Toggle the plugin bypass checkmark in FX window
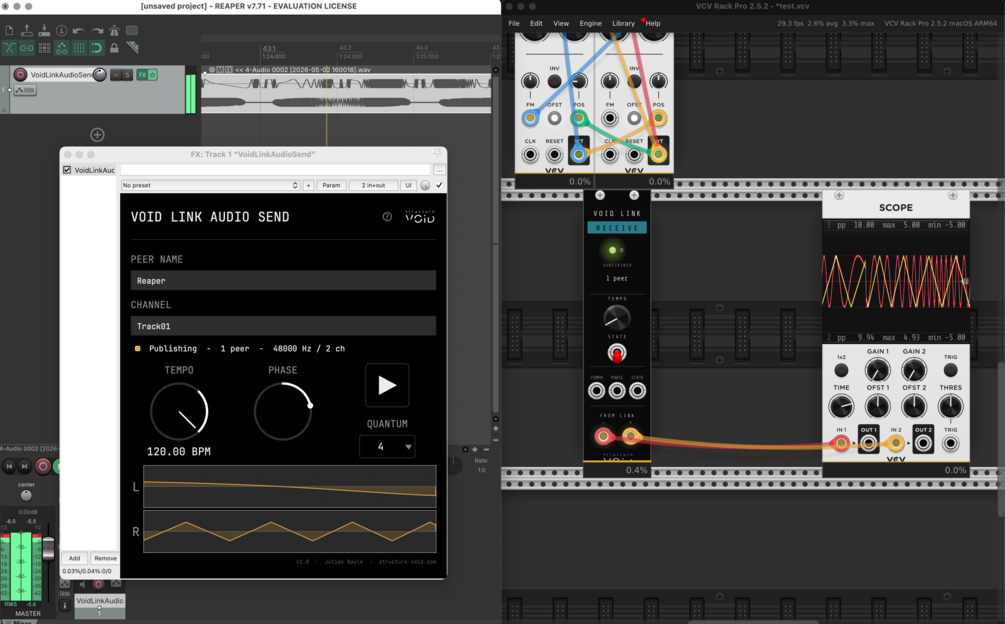The image size is (1005, 624). click(439, 185)
